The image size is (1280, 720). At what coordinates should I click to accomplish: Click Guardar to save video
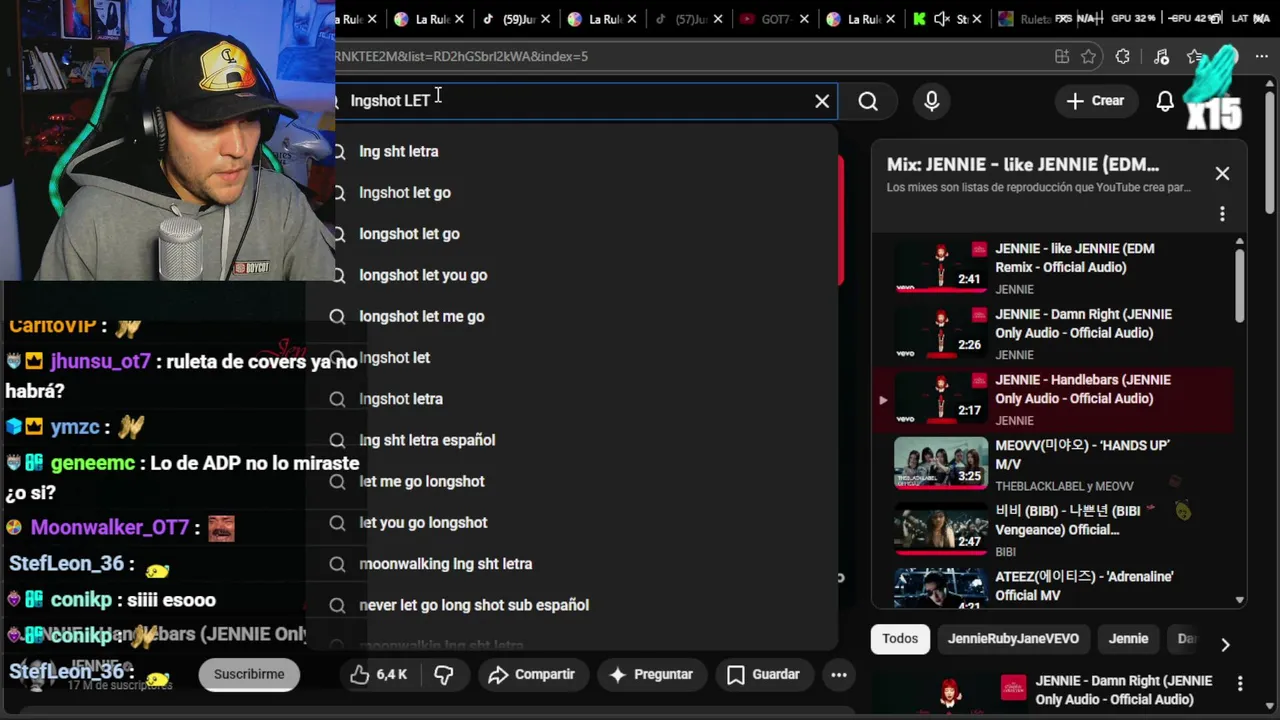[763, 675]
